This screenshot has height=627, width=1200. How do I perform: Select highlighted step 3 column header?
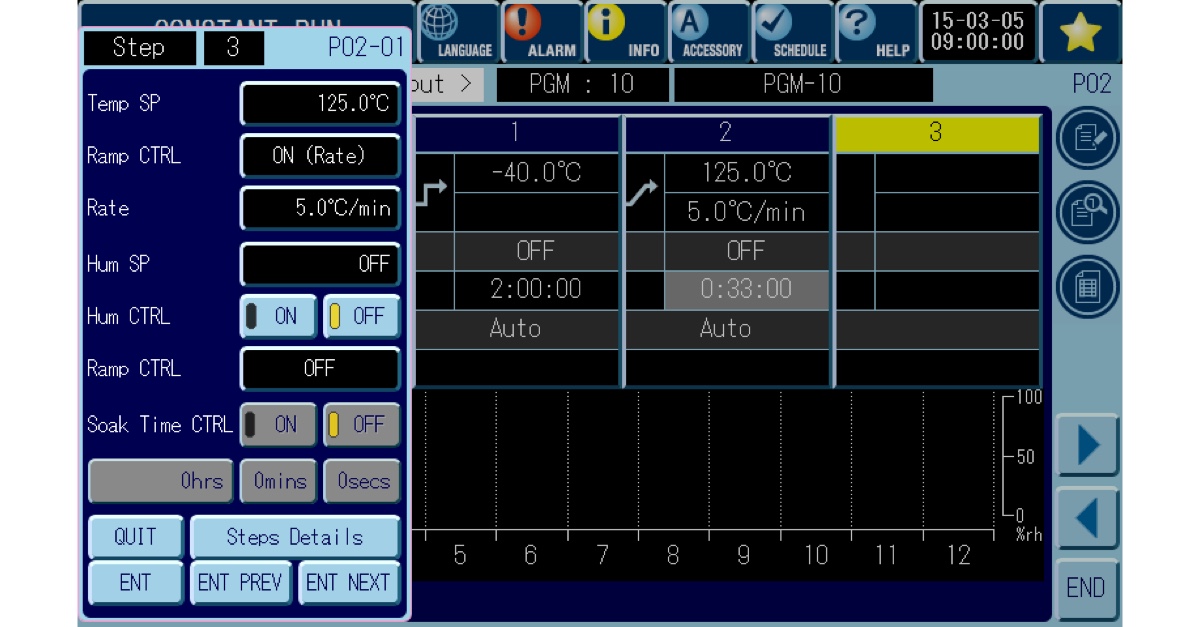[x=937, y=133]
